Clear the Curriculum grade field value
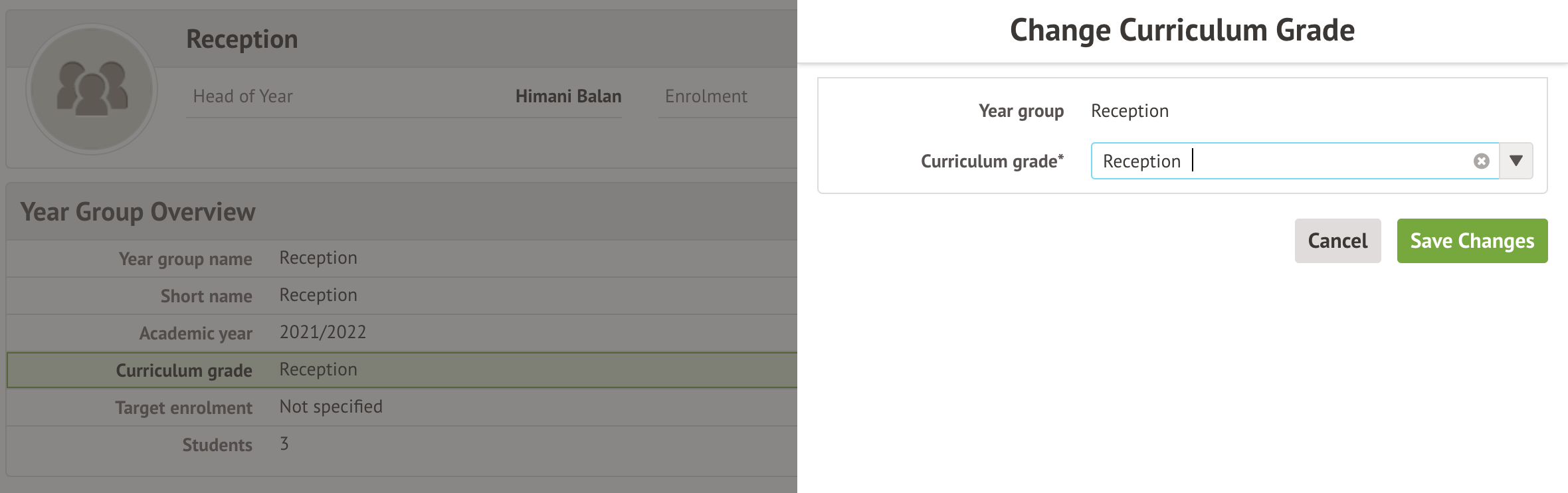Screen dimensions: 1568x493 pos(1481,161)
